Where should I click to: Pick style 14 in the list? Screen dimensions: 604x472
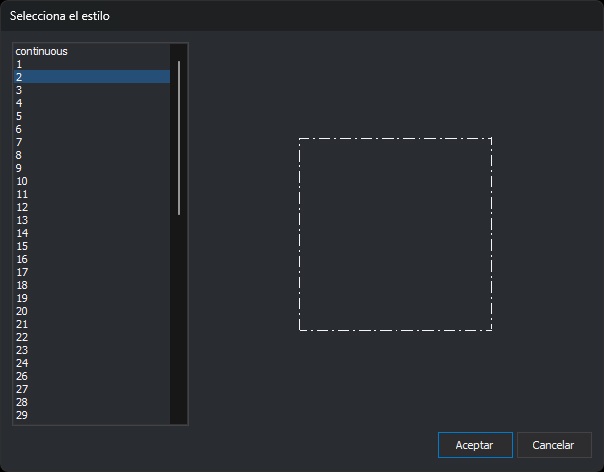click(x=92, y=233)
